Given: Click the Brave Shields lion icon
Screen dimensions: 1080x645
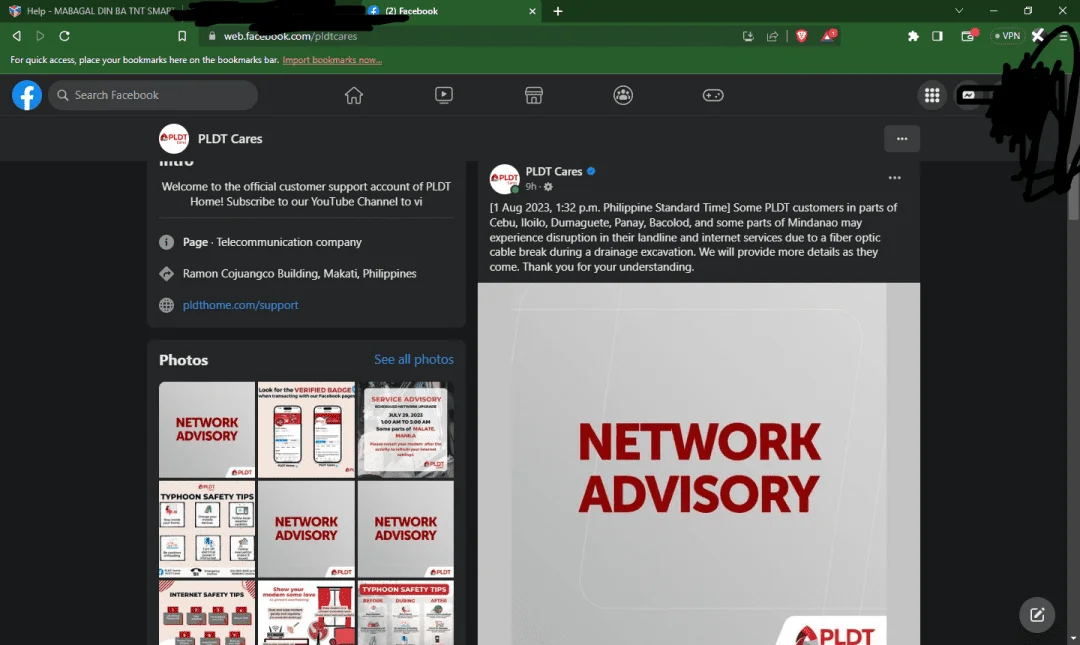Looking at the screenshot, I should tap(801, 36).
